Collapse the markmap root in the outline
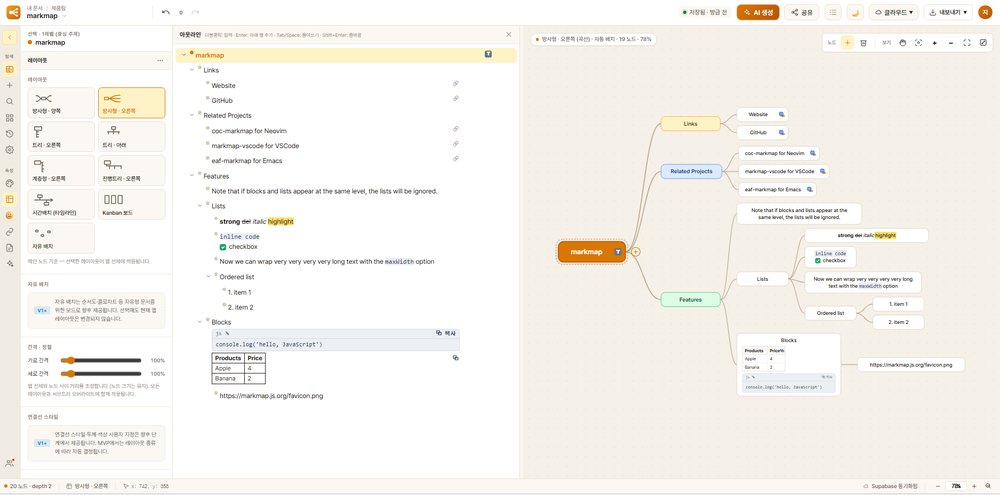This screenshot has height=495, width=1000. point(184,55)
